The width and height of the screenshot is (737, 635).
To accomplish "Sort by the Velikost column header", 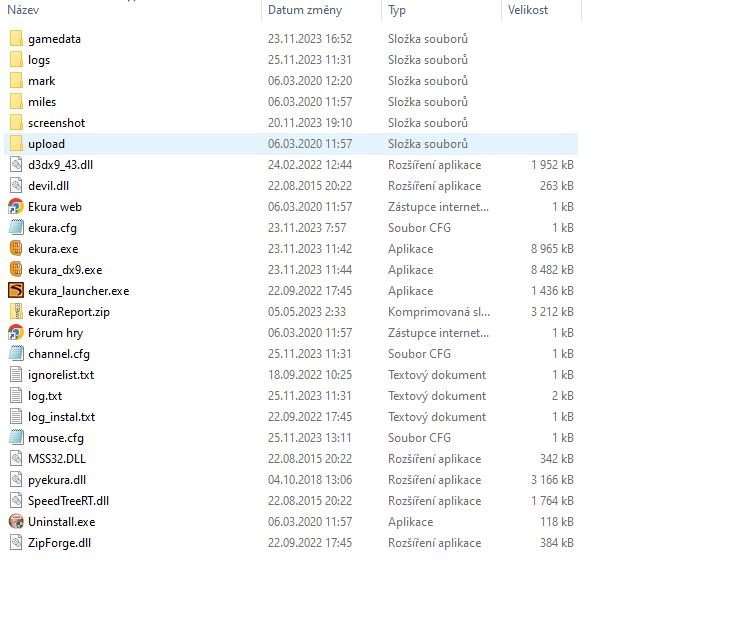I will (x=527, y=10).
